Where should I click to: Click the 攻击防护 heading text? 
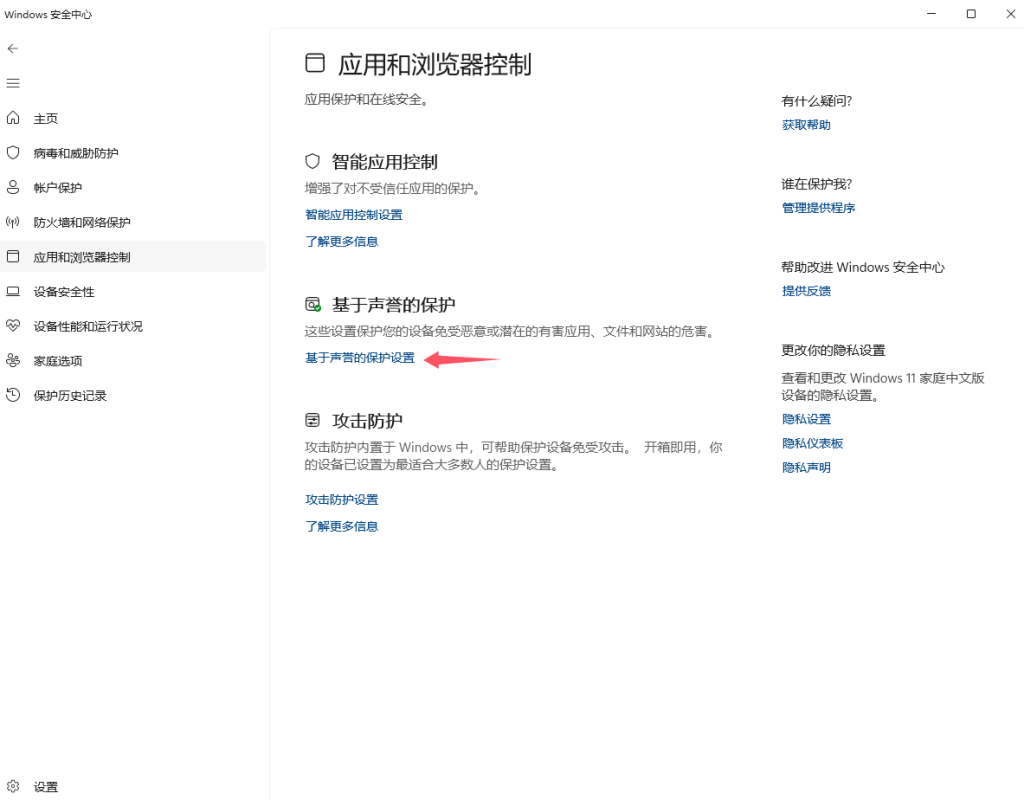[367, 421]
